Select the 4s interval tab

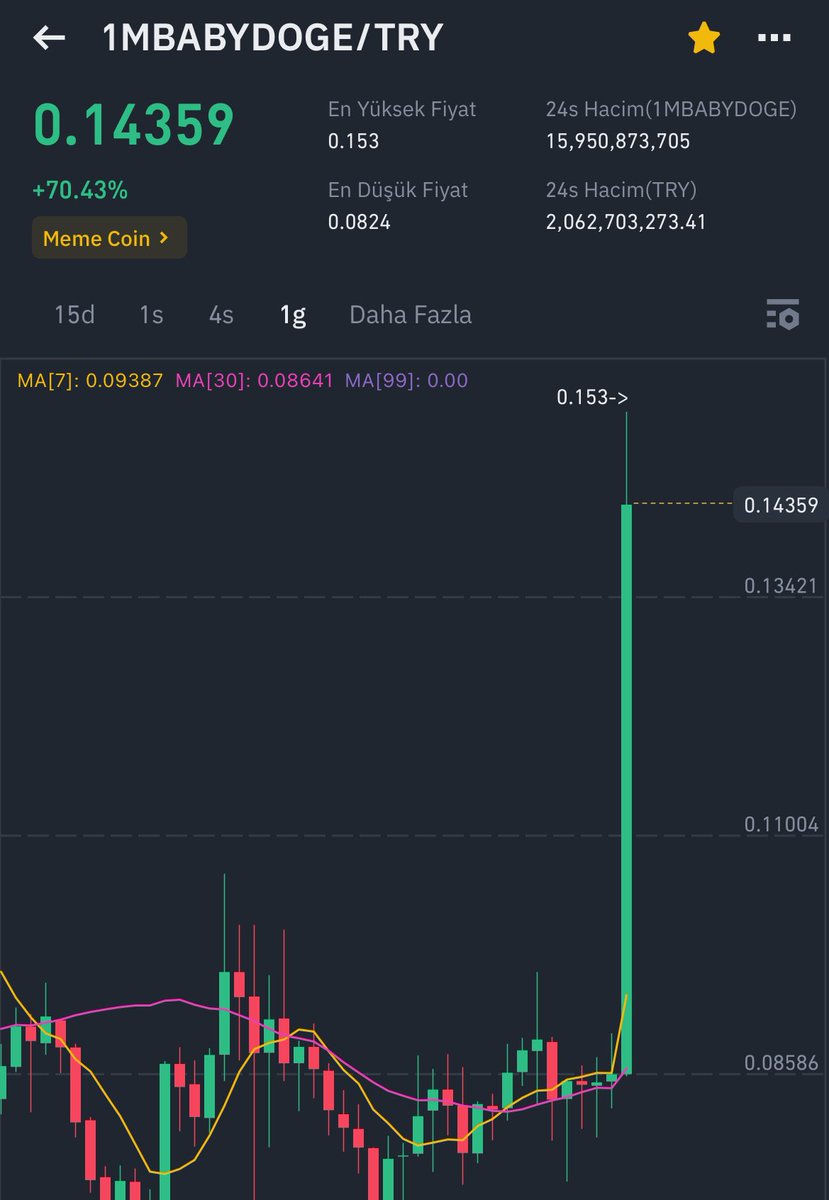tap(221, 315)
